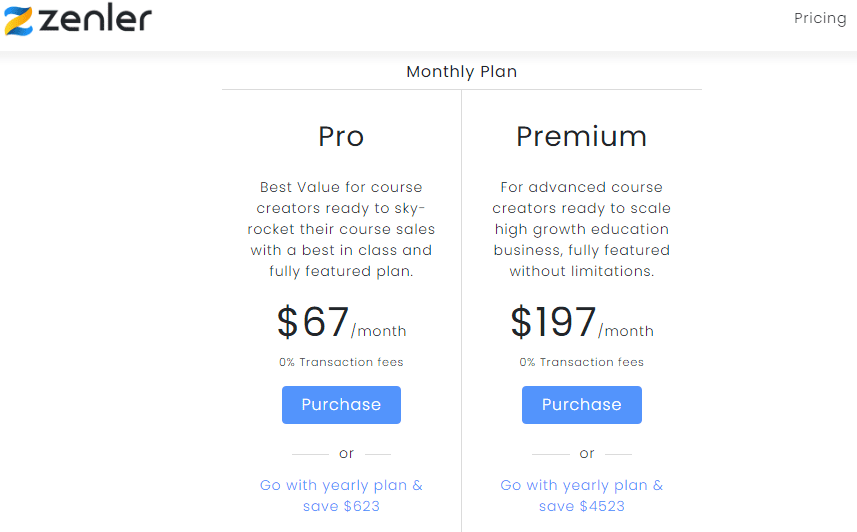Click 0% Transaction fees under Pro
Screen dimensions: 857x532
click(x=341, y=362)
